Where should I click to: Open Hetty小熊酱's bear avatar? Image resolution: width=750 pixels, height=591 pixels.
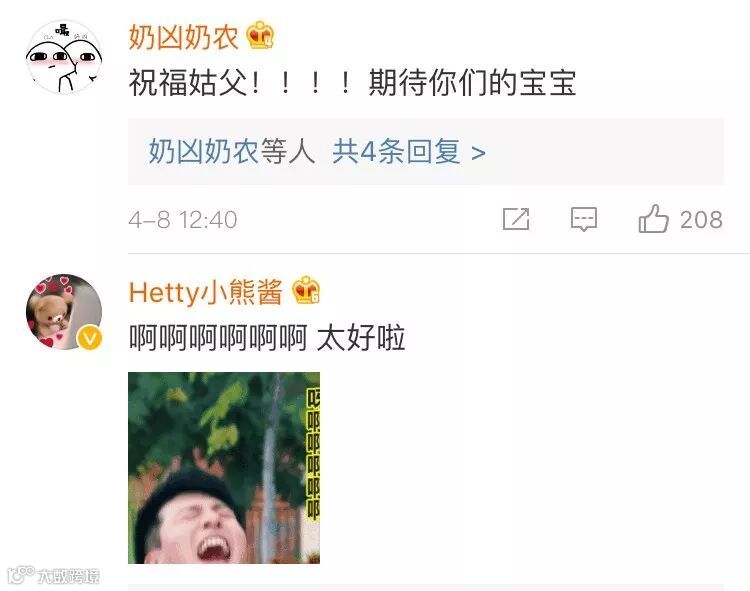[x=64, y=312]
